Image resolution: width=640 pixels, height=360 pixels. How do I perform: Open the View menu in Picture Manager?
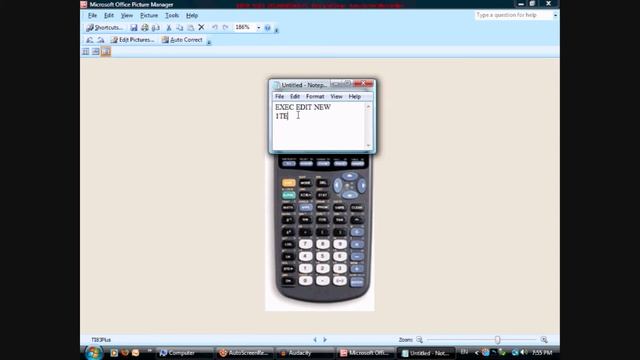(127, 16)
